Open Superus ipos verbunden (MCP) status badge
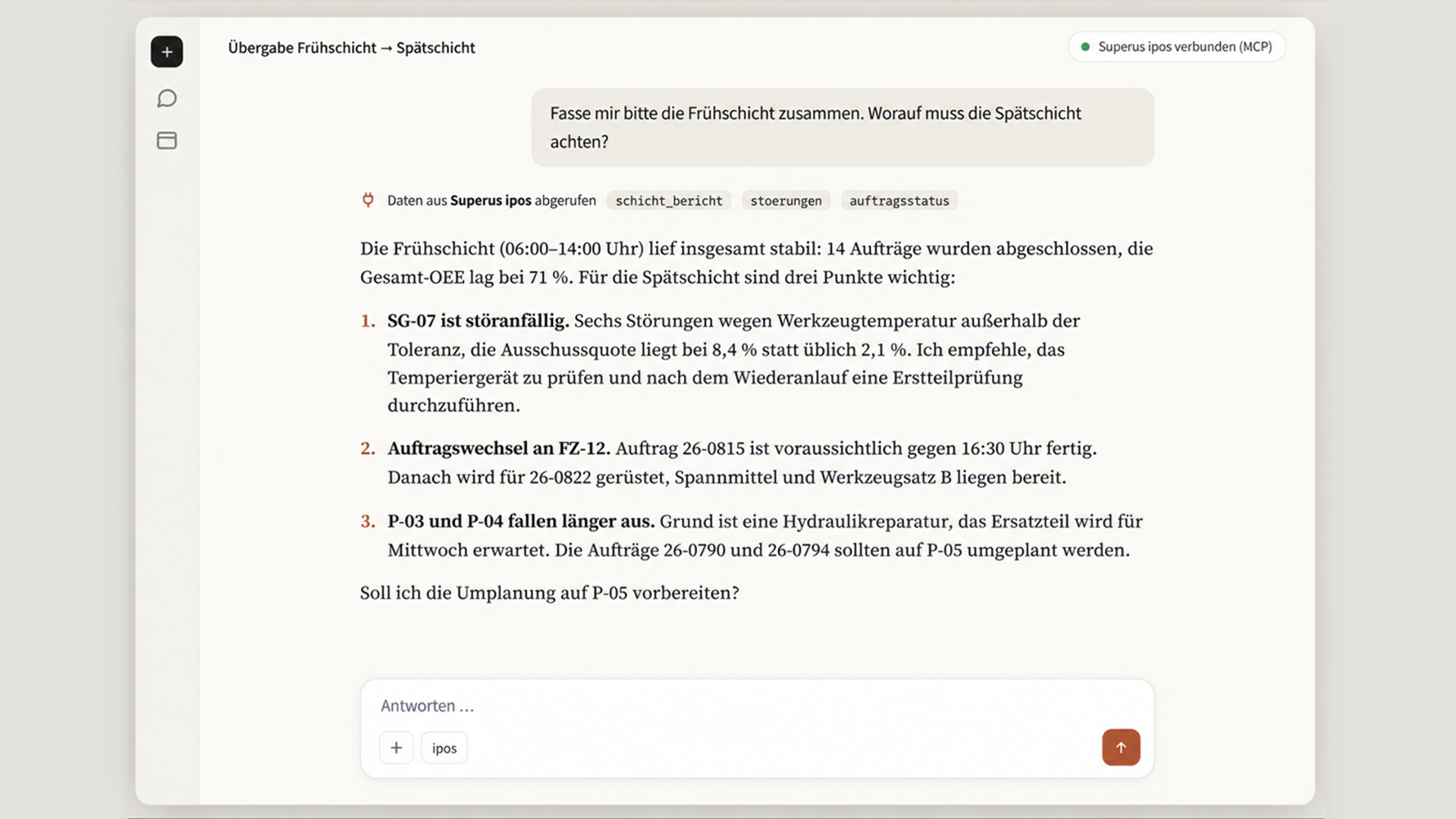The width and height of the screenshot is (1456, 819). point(1177,47)
